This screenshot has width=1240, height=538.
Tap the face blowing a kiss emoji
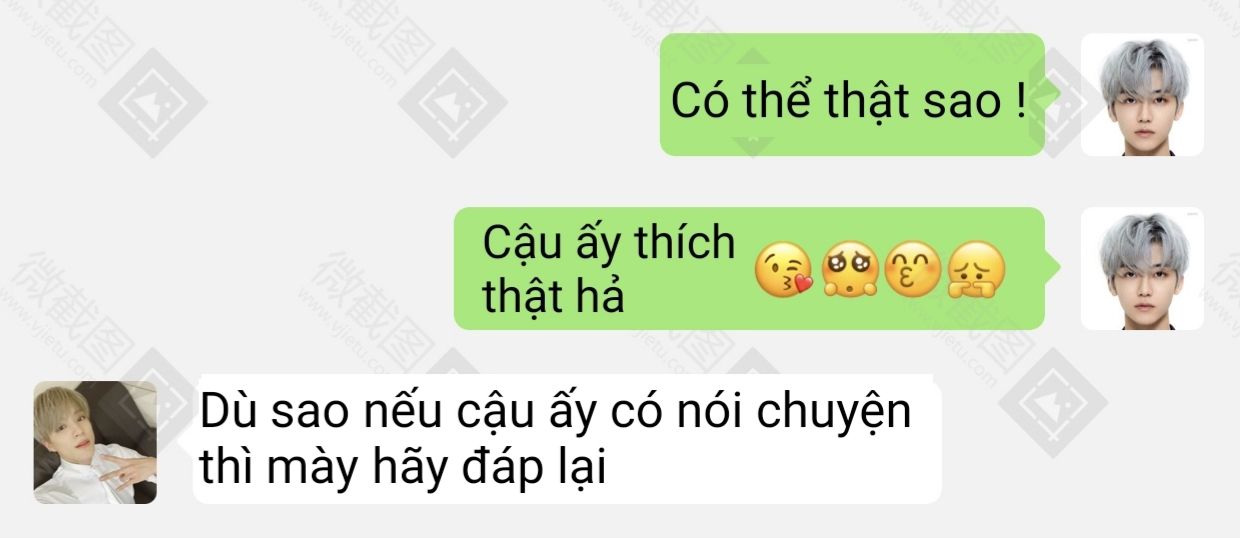(785, 269)
